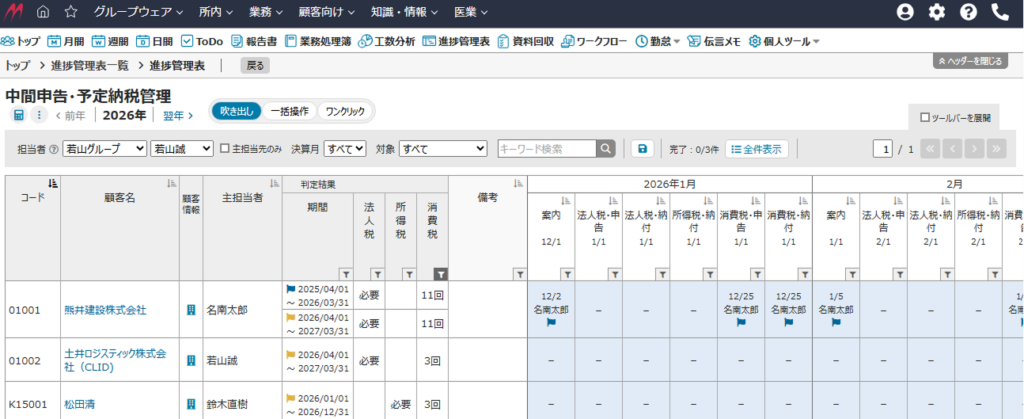Click the search magnifier icon
This screenshot has height=419, width=1024.
pos(605,148)
